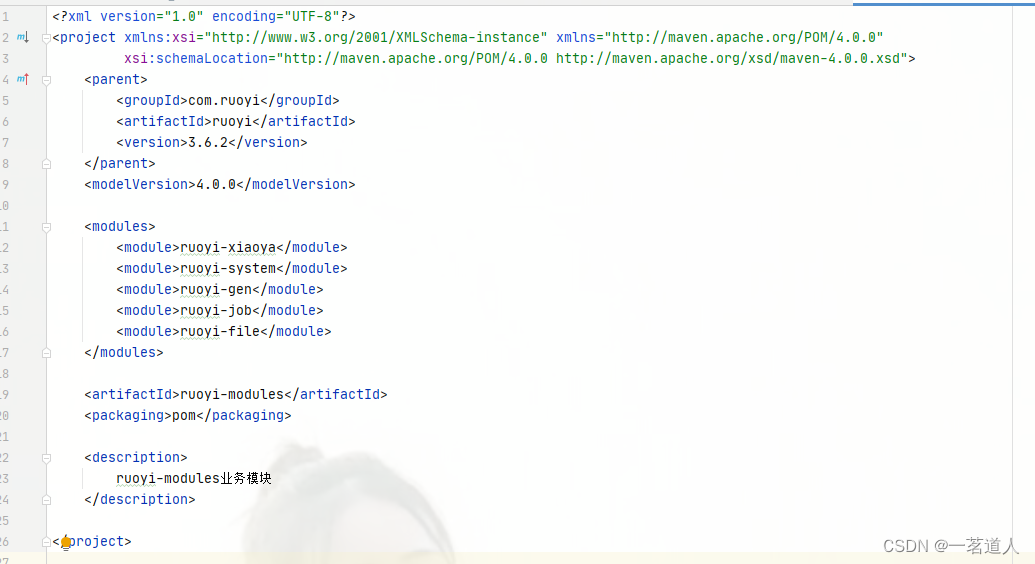1035x564 pixels.
Task: Click the xmlns:xsi attribute on project tag
Action: [x=336, y=38]
